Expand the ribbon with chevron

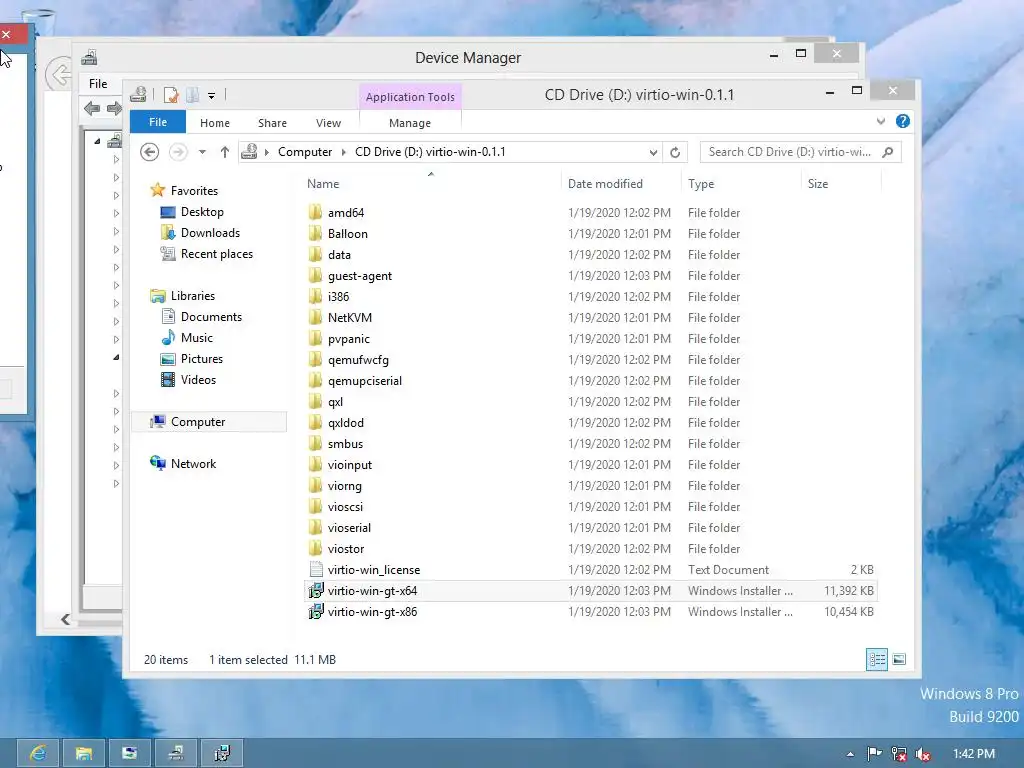click(881, 121)
